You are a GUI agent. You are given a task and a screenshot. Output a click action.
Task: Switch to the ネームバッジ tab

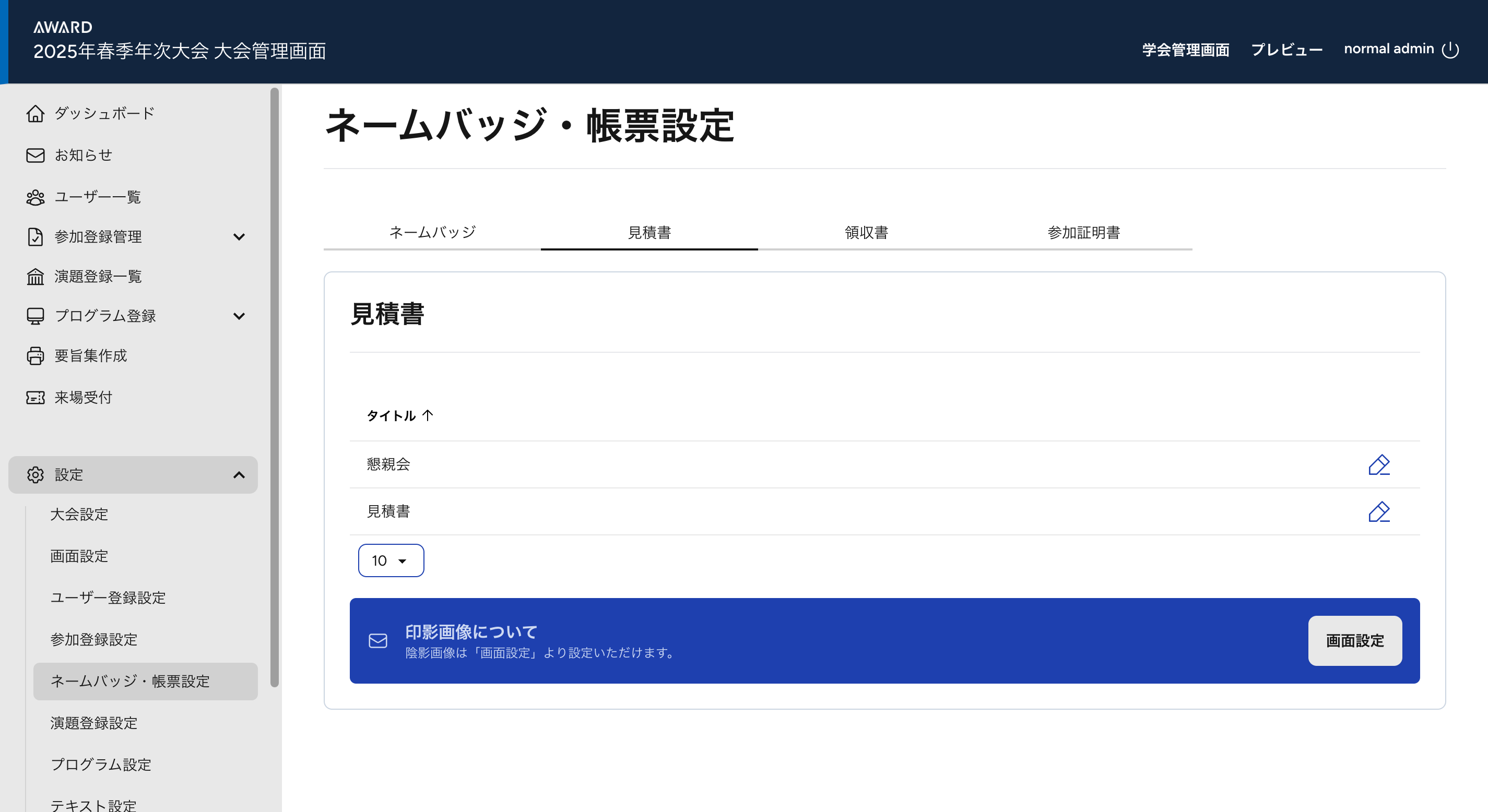coord(432,232)
